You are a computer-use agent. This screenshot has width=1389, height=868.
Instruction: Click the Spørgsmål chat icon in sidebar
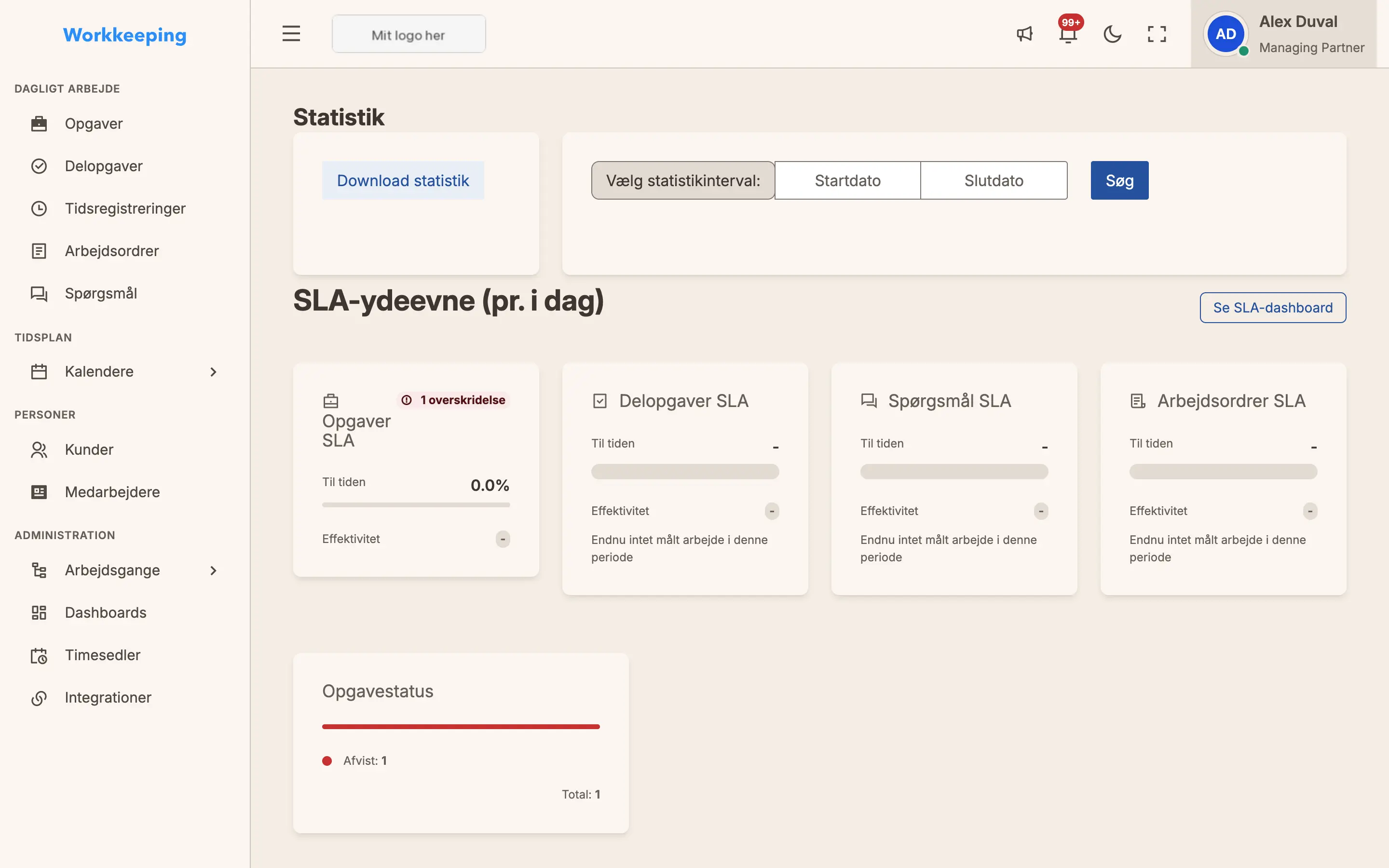[39, 293]
